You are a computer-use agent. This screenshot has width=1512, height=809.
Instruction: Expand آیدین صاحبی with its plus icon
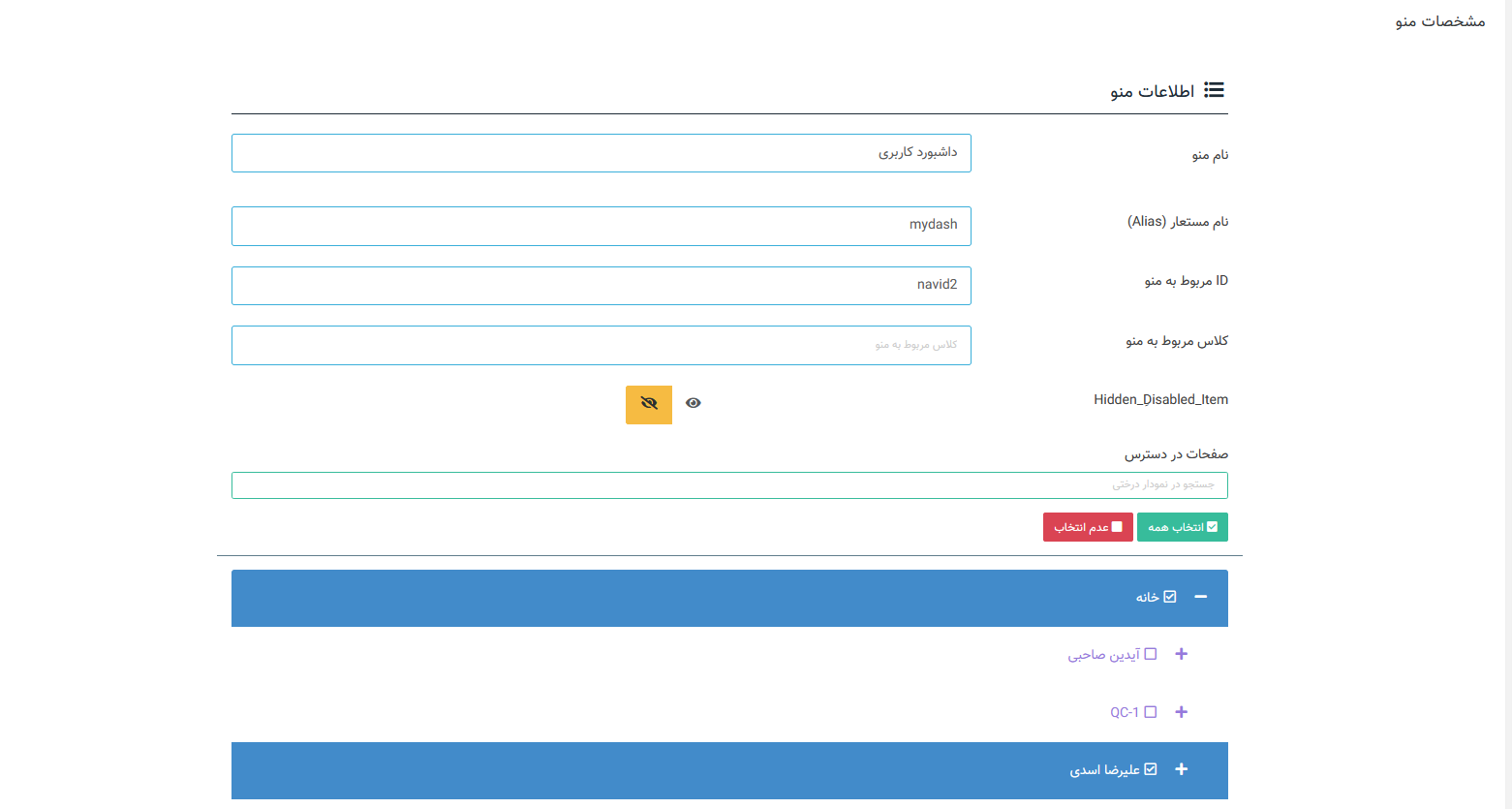point(1181,654)
